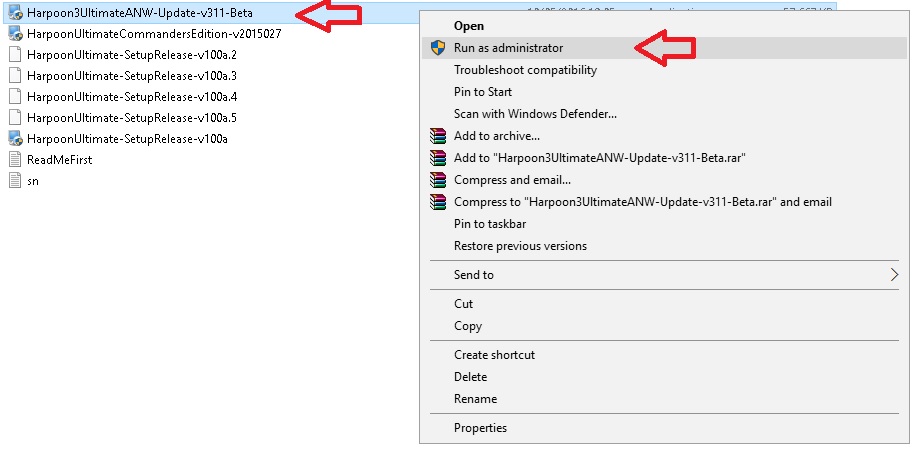Select Create shortcut
915x454 pixels.
tap(494, 355)
